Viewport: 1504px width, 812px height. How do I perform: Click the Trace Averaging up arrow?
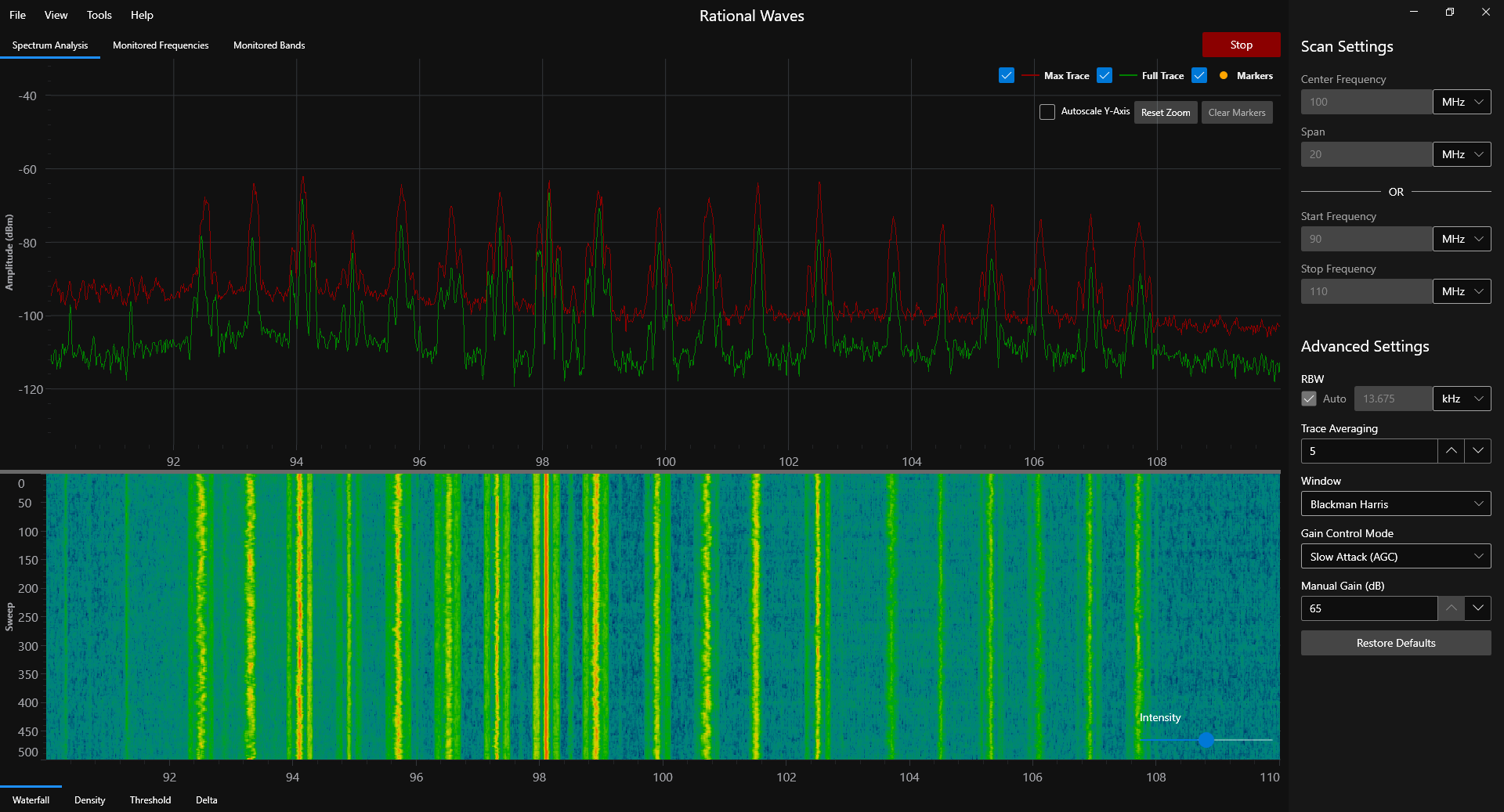(1452, 451)
